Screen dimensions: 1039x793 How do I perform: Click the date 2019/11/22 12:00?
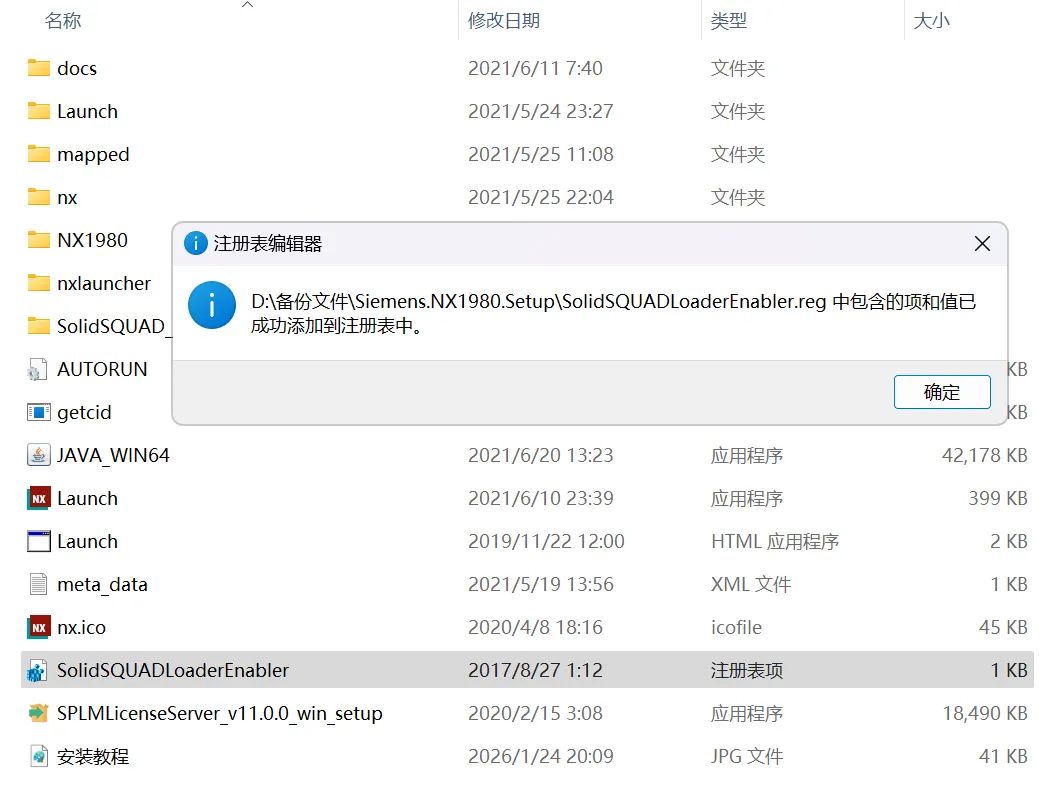click(546, 541)
